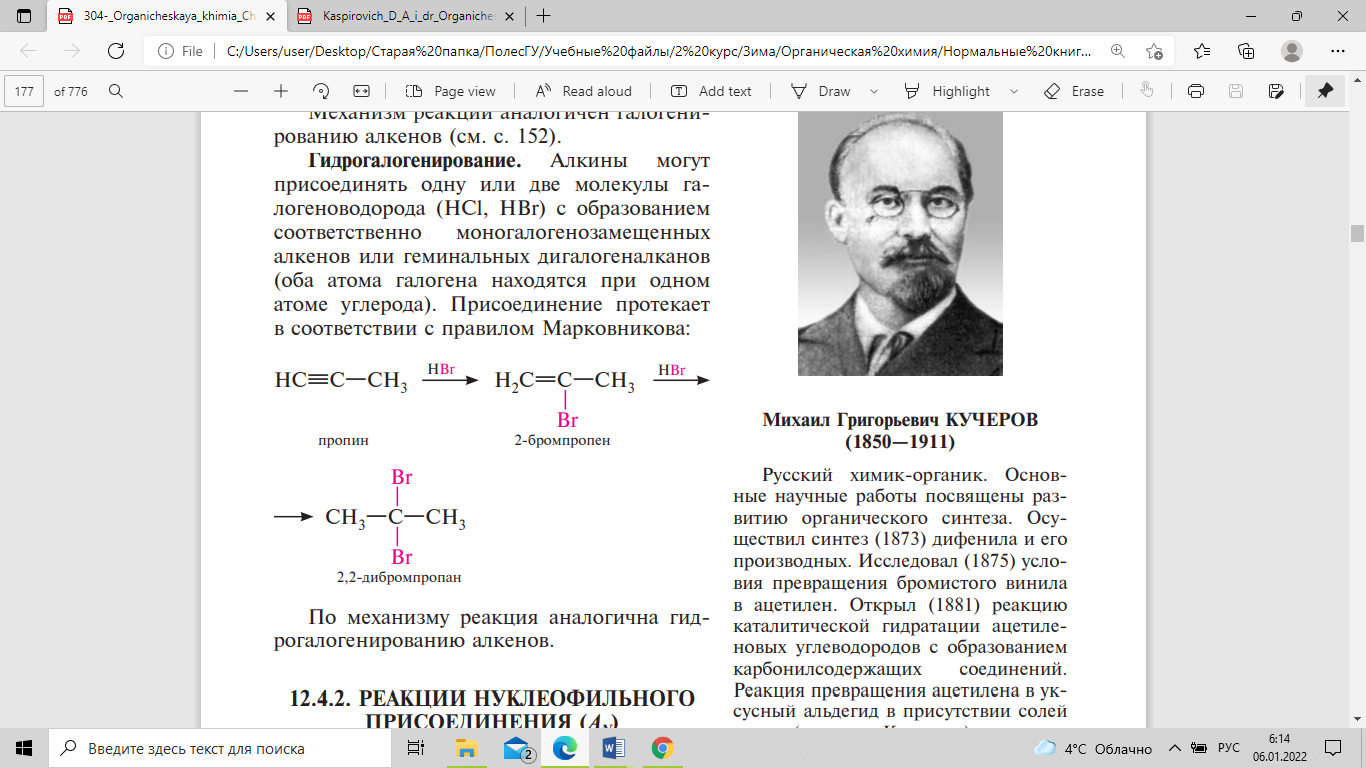Open the Collections panel
Viewport: 1366px width, 768px height.
[1246, 51]
